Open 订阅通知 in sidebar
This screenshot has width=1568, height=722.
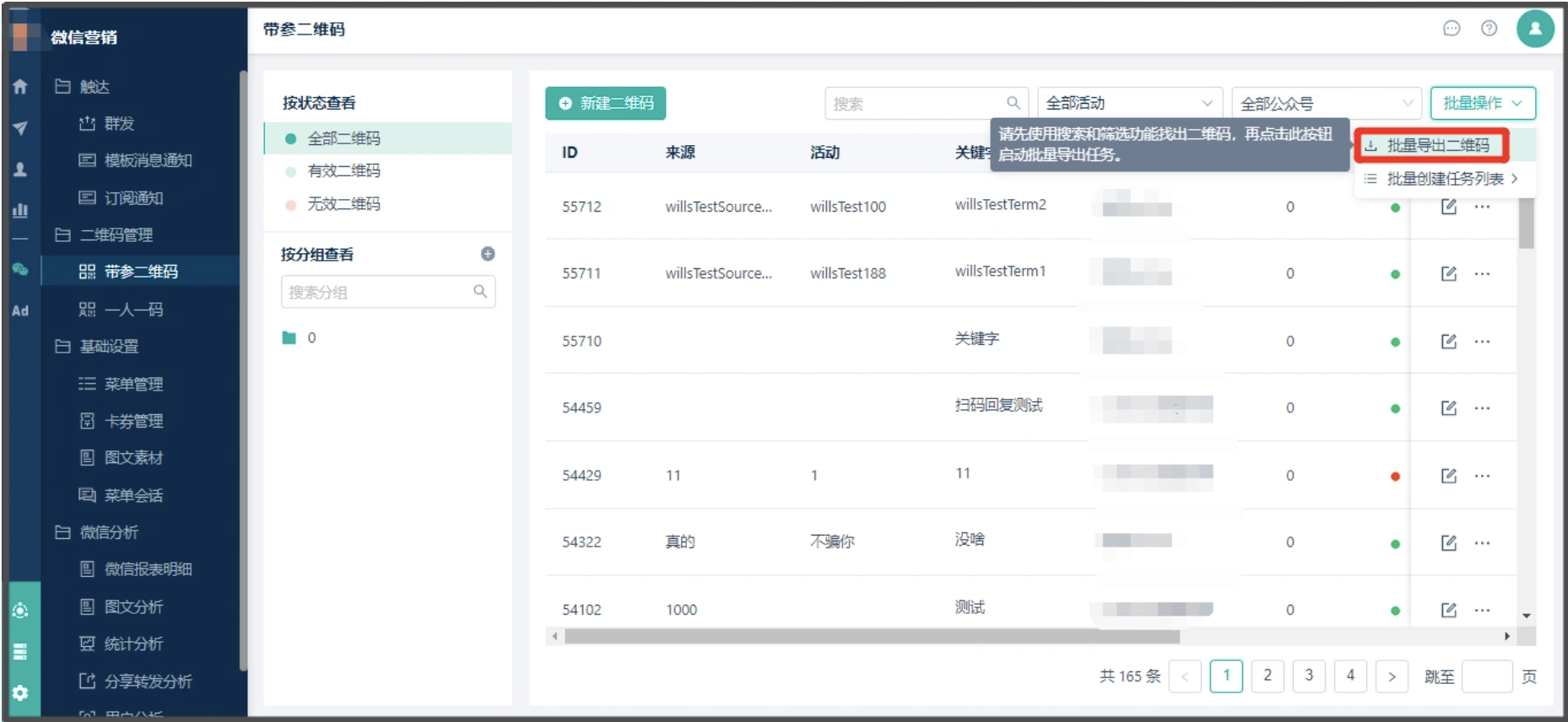(x=121, y=198)
